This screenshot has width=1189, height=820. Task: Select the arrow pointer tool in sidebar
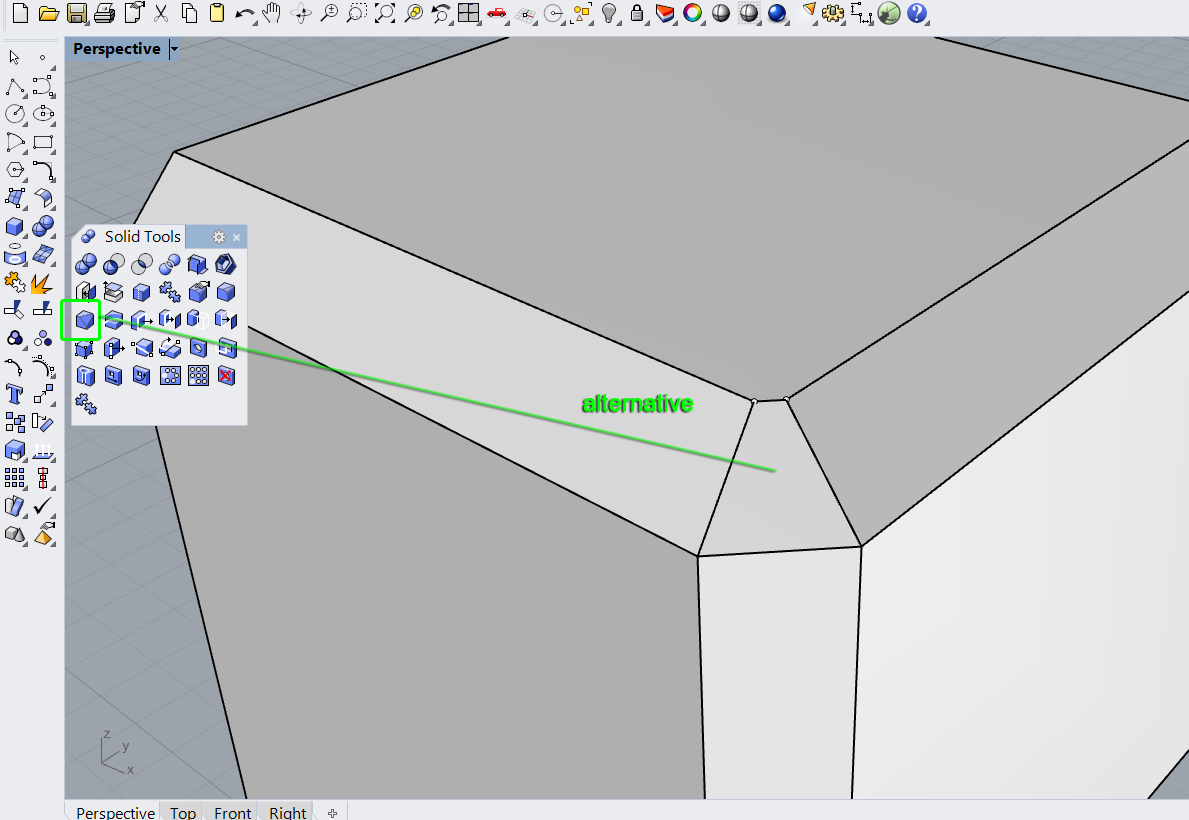point(14,58)
